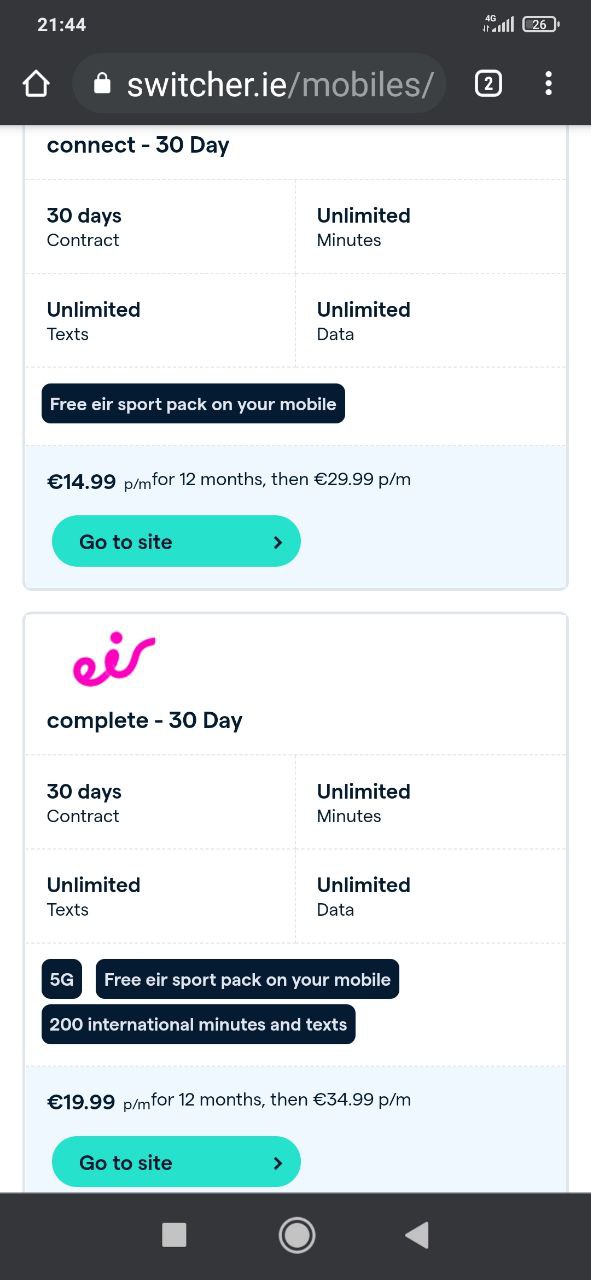Screen dimensions: 591x1280
Task: Click the eir logo on complete plan
Action: pyautogui.click(x=114, y=659)
